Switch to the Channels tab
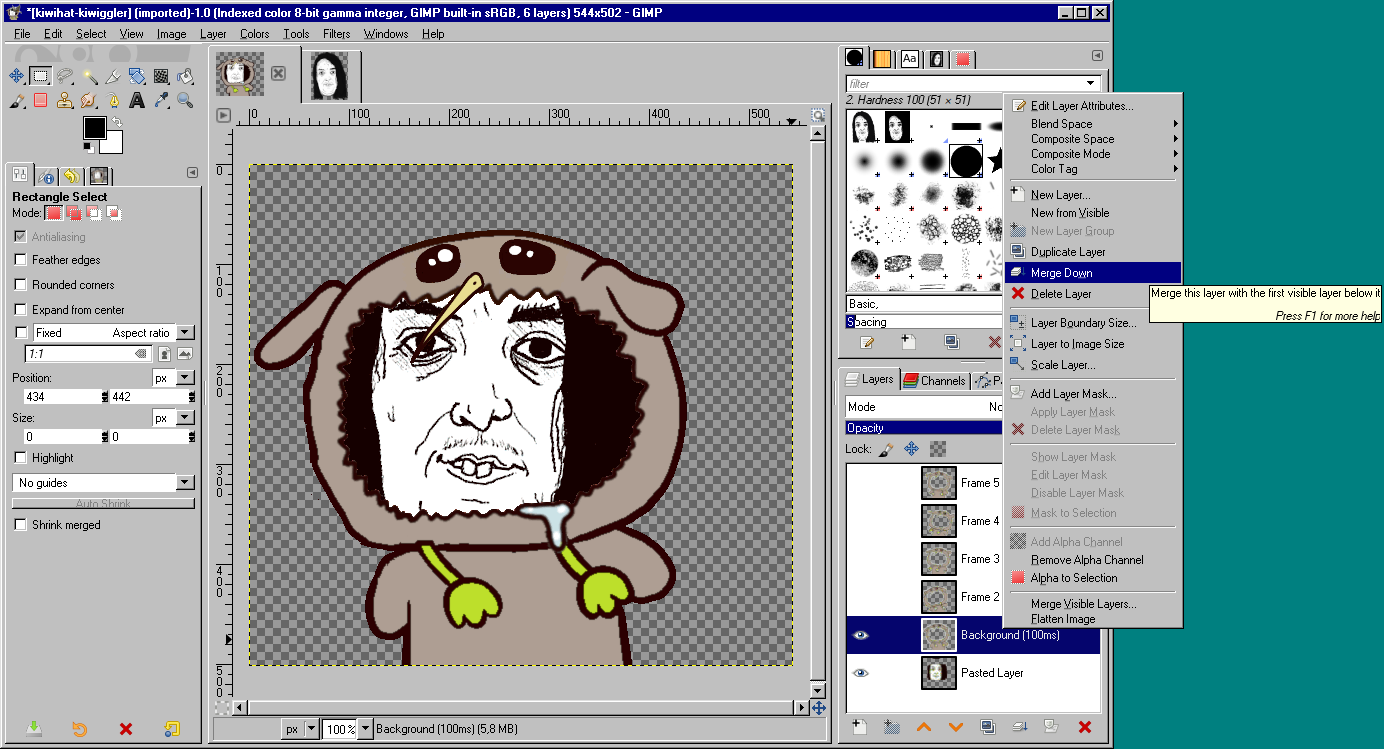 pyautogui.click(x=934, y=380)
